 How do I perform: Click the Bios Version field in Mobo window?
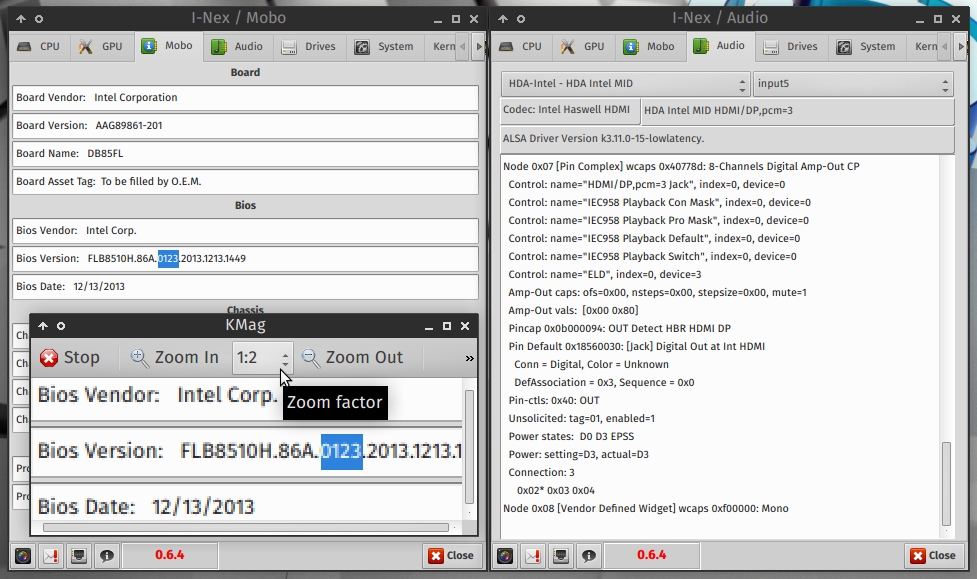click(245, 259)
